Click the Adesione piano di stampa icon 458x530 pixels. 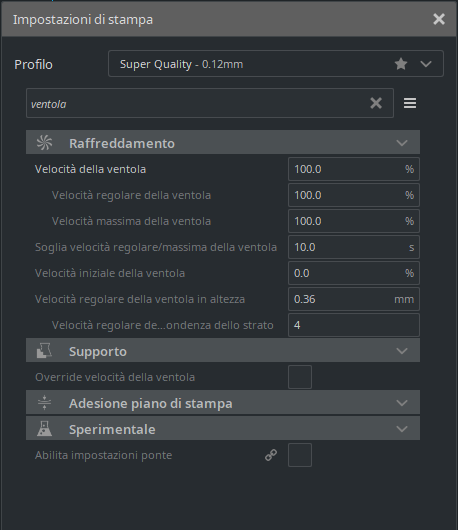coord(44,403)
